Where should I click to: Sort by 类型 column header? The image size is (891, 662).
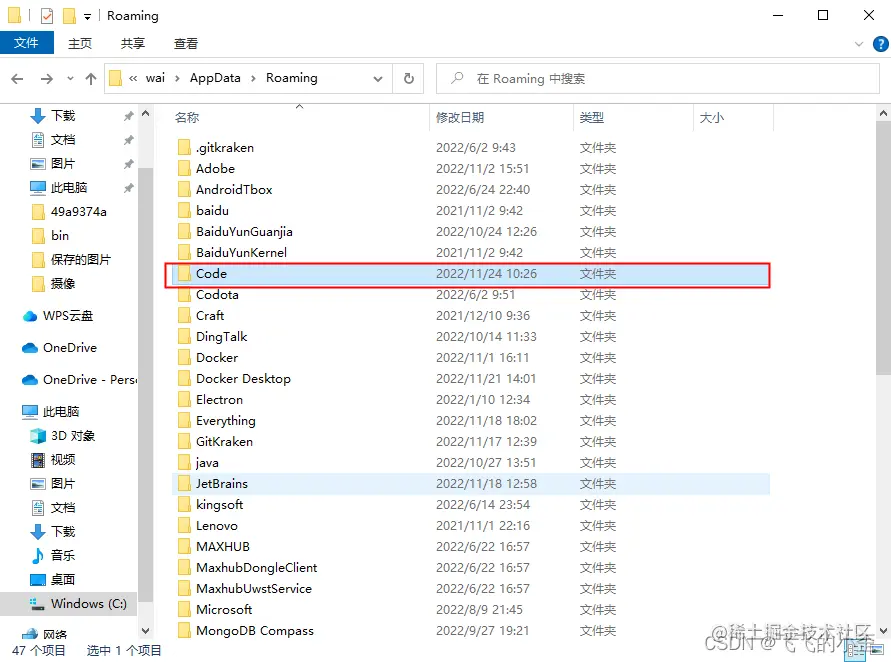(x=592, y=118)
